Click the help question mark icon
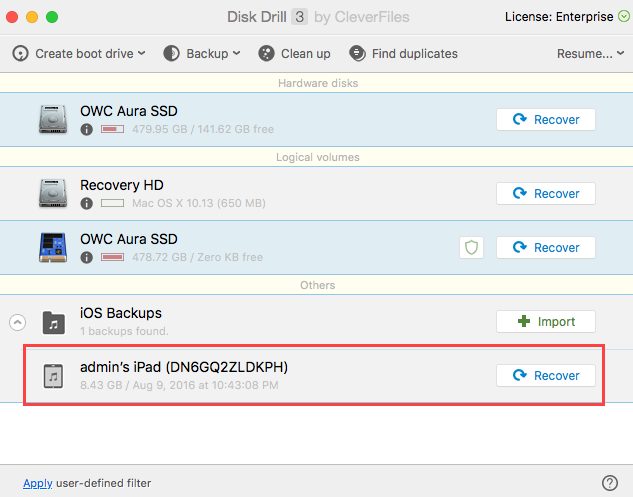 coord(610,482)
